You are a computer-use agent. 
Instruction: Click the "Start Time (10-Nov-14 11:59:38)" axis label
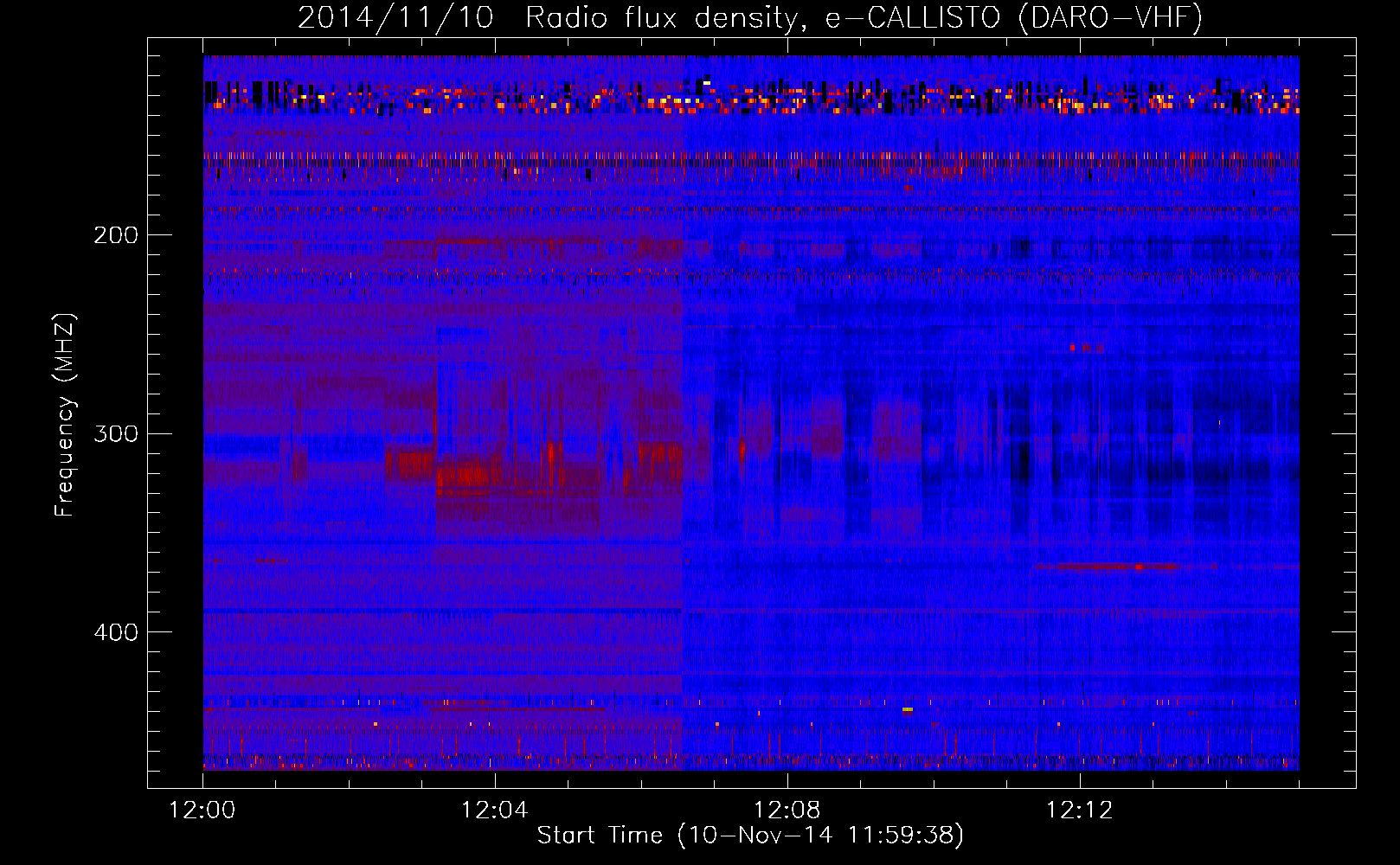(x=750, y=836)
